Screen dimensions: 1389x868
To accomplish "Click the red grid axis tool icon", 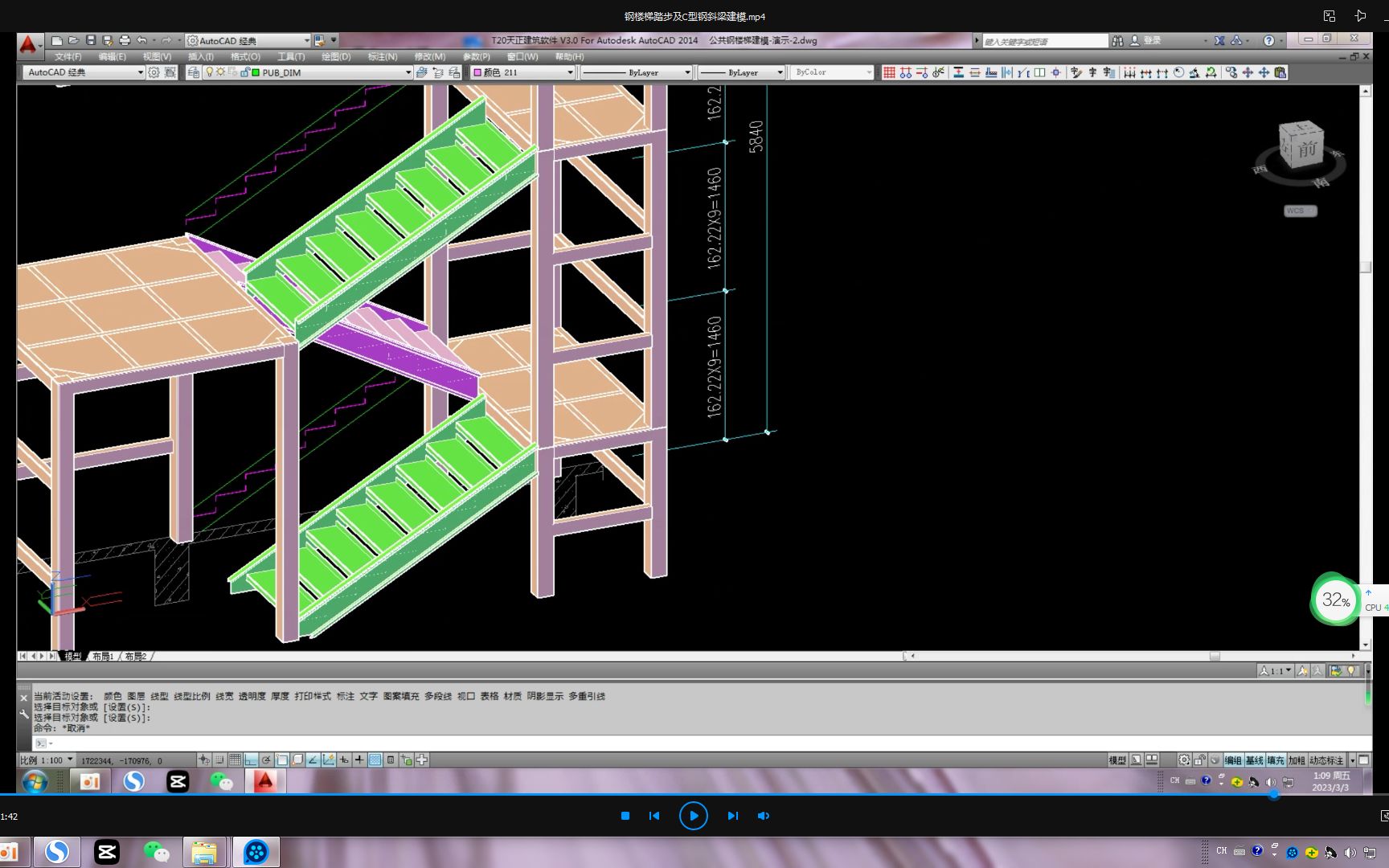I will [x=889, y=72].
